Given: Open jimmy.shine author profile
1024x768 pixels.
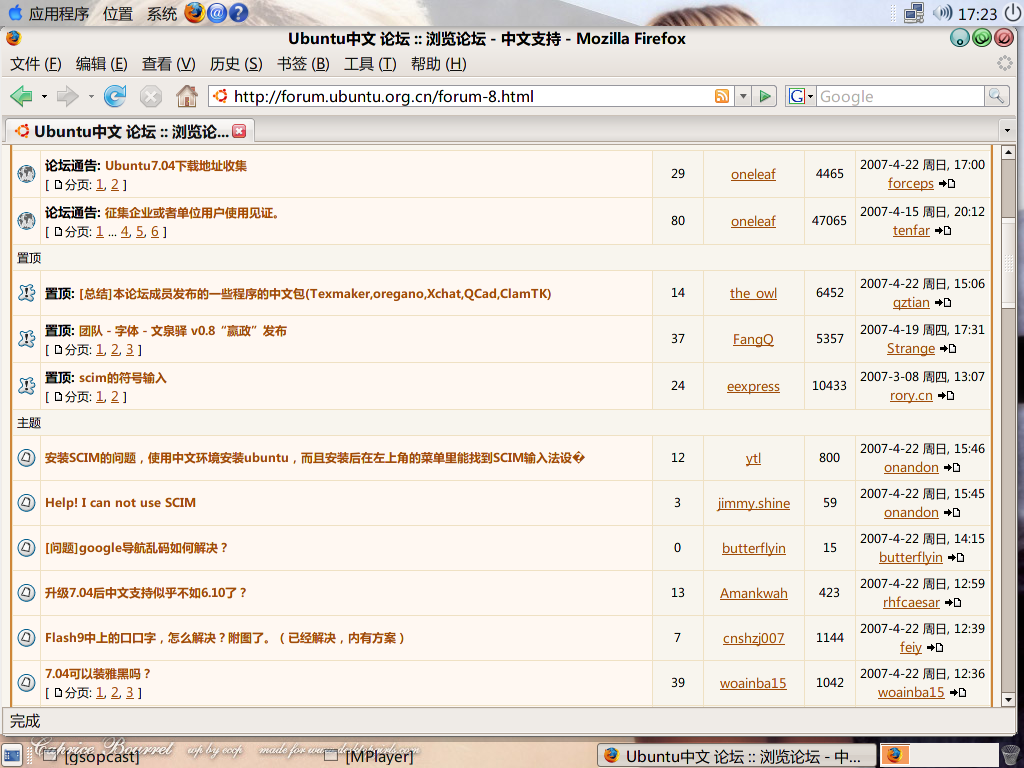Looking at the screenshot, I should point(754,504).
